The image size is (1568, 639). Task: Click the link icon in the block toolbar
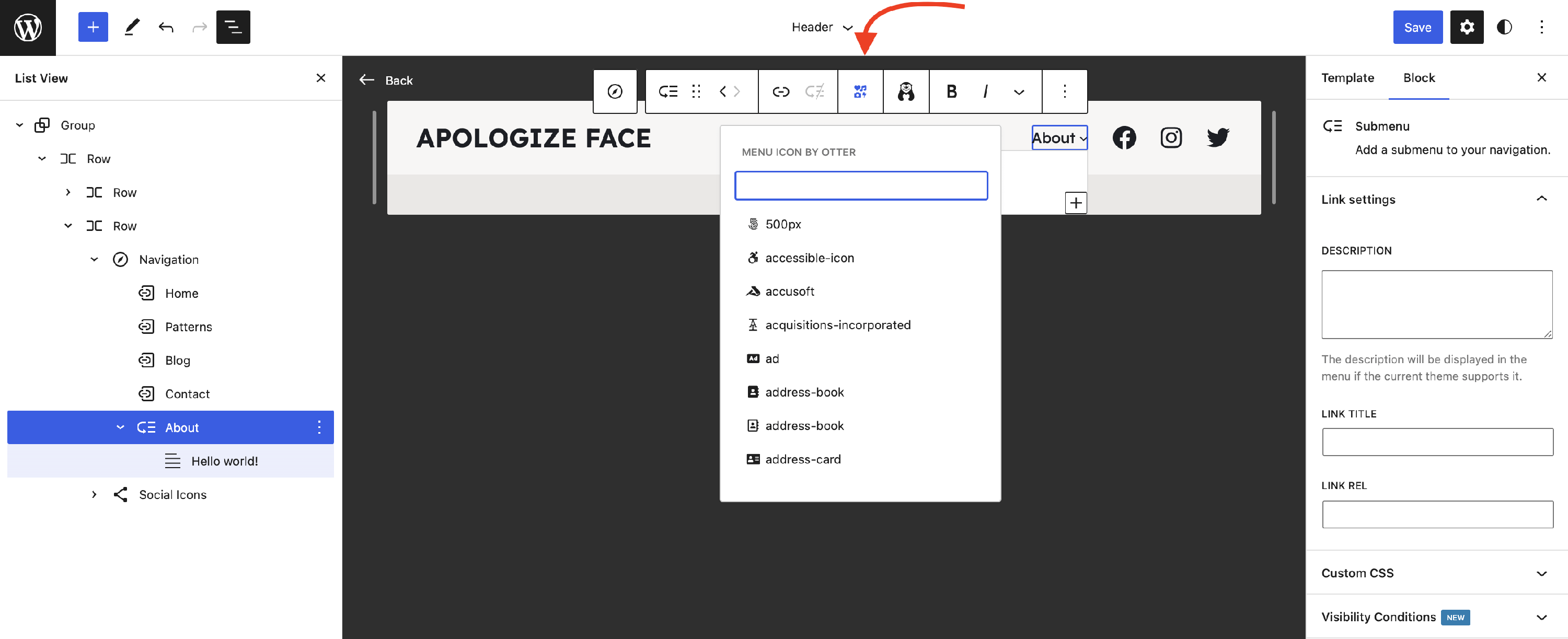(780, 91)
